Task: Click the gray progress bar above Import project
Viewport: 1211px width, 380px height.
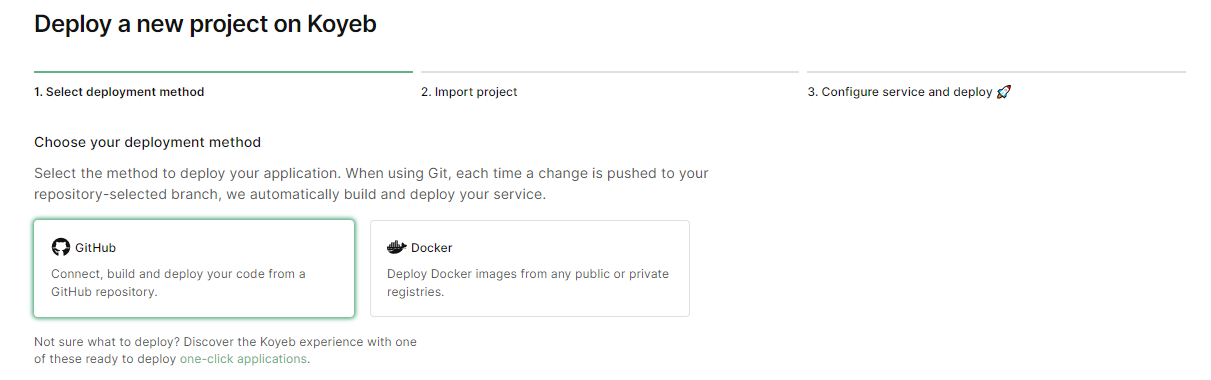Action: tap(610, 72)
